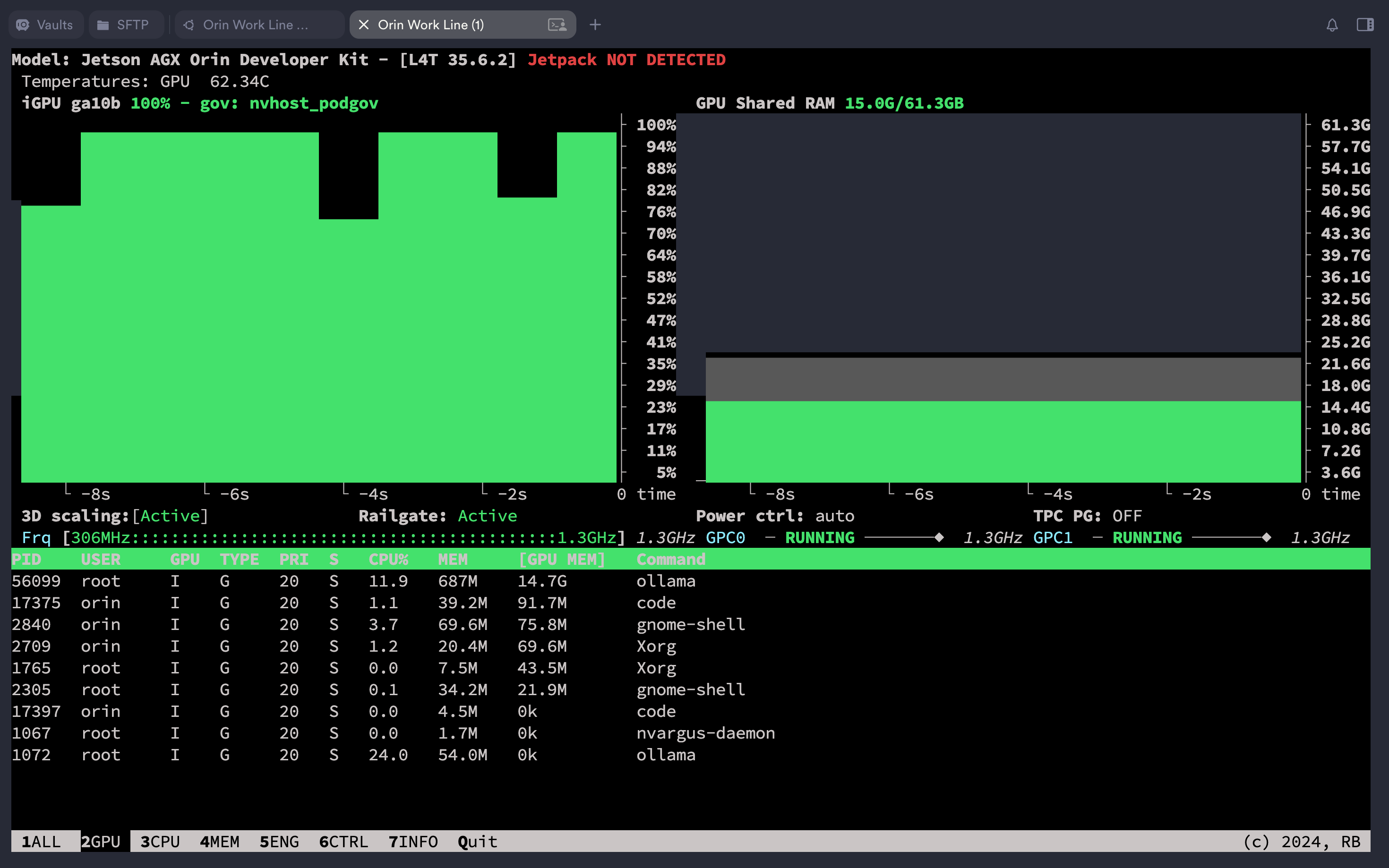Click the MEM column header
The width and height of the screenshot is (1389, 868).
[453, 559]
